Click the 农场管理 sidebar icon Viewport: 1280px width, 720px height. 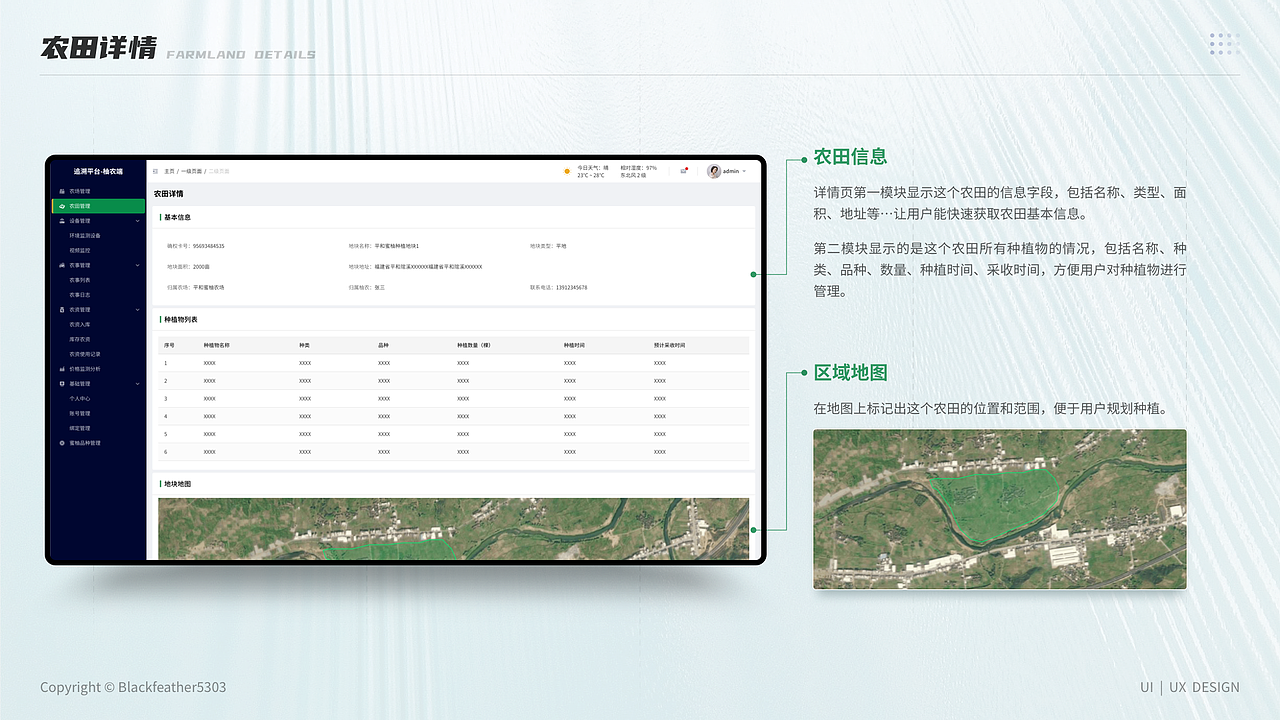tap(62, 191)
